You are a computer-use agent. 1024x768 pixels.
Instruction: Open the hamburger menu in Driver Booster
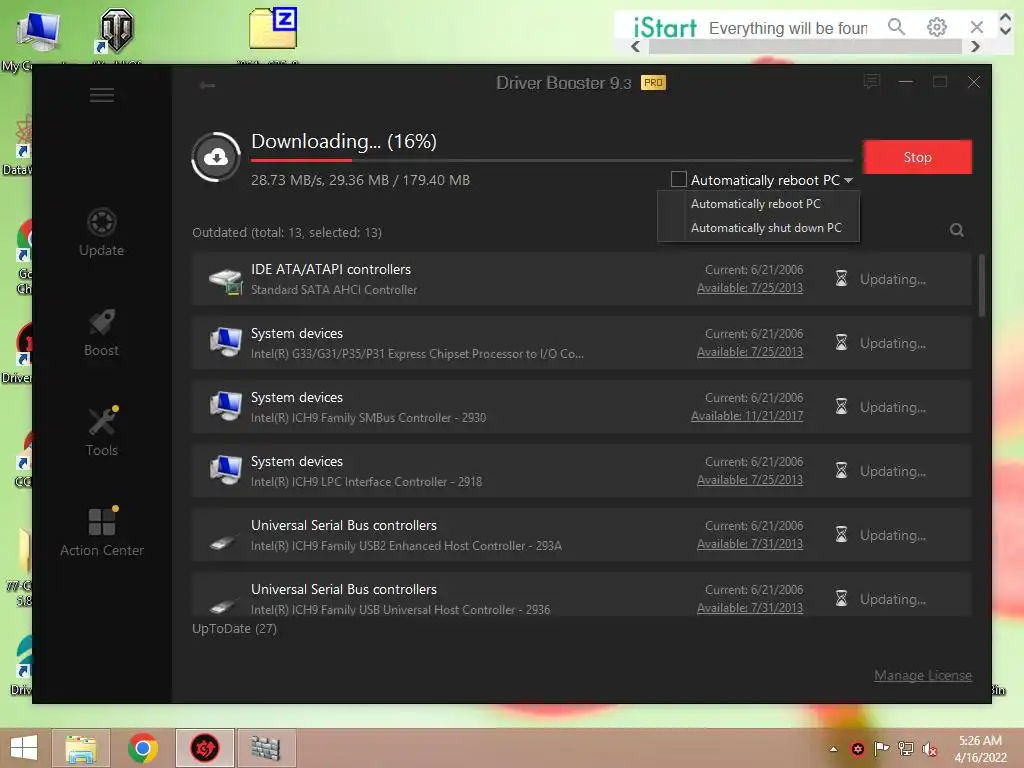(x=101, y=95)
